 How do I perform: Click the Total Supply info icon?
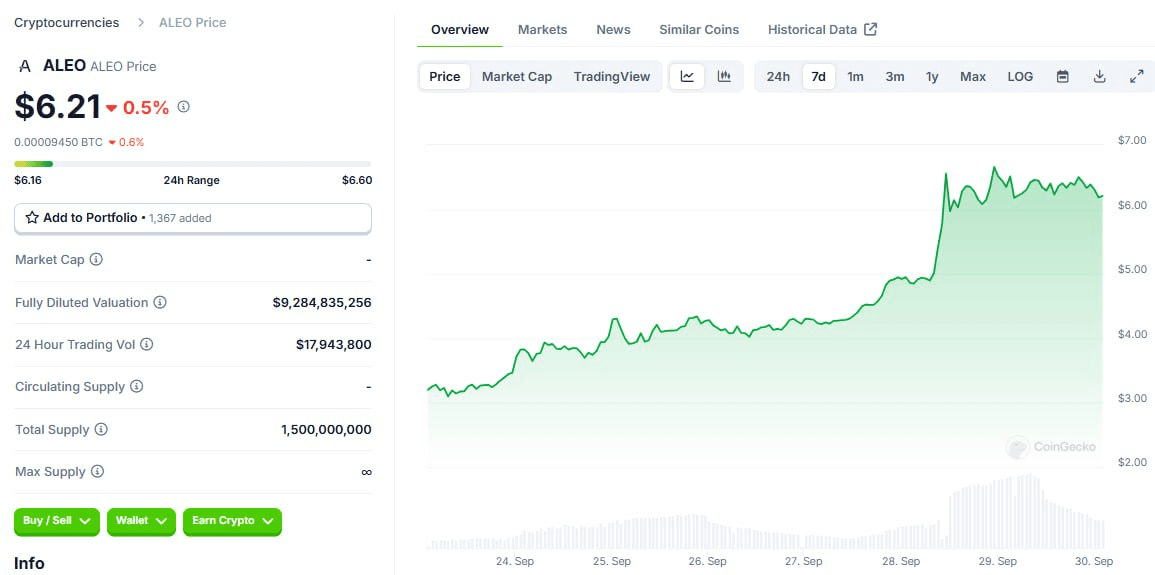click(x=101, y=429)
